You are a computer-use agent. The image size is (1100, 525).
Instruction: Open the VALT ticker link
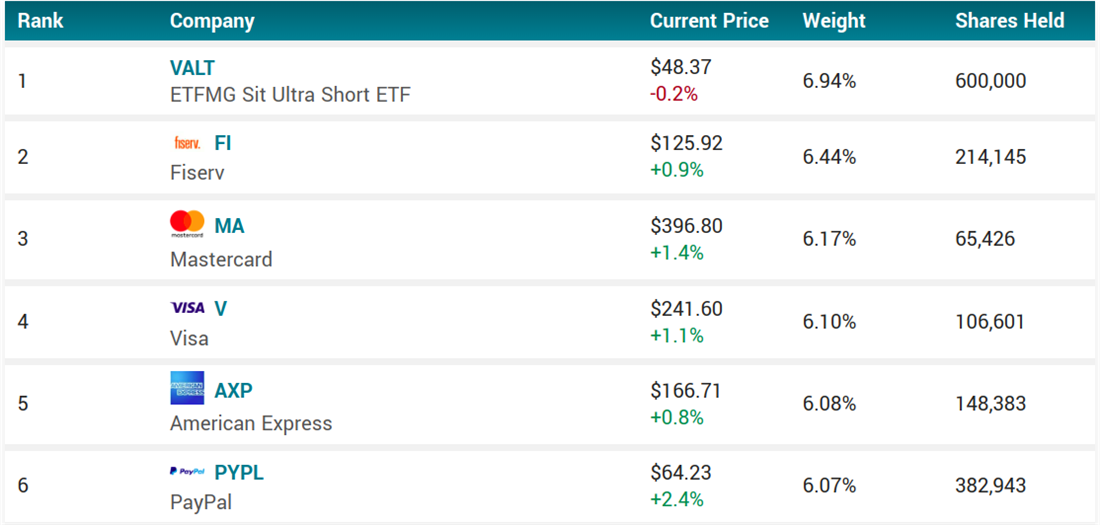tap(192, 68)
